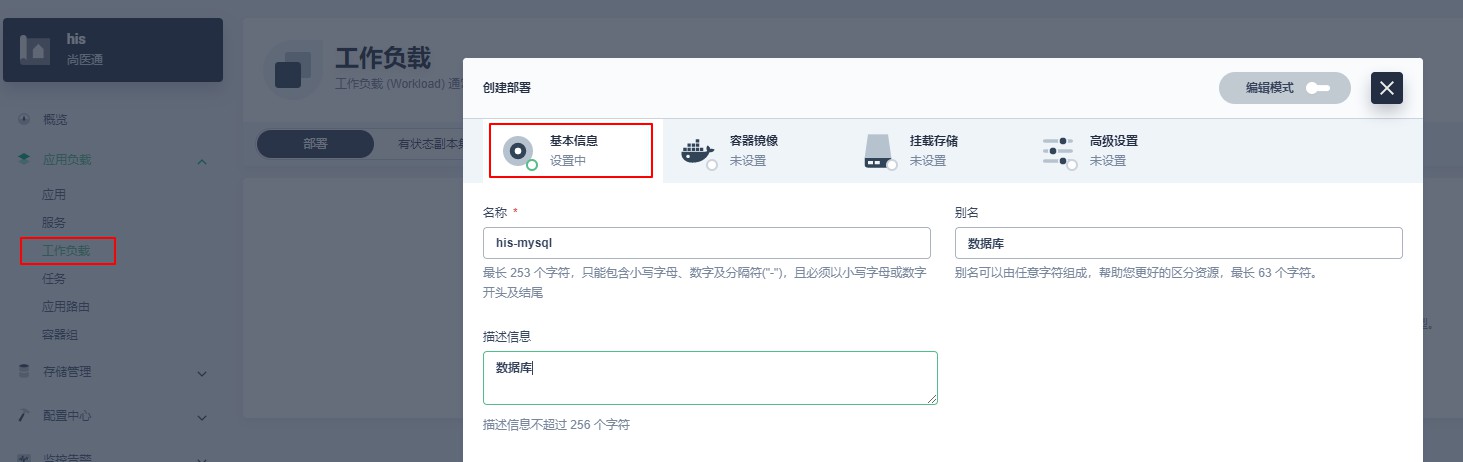The width and height of the screenshot is (1463, 462).
Task: Click the 配置中心 hammer icon
Action: [25, 416]
